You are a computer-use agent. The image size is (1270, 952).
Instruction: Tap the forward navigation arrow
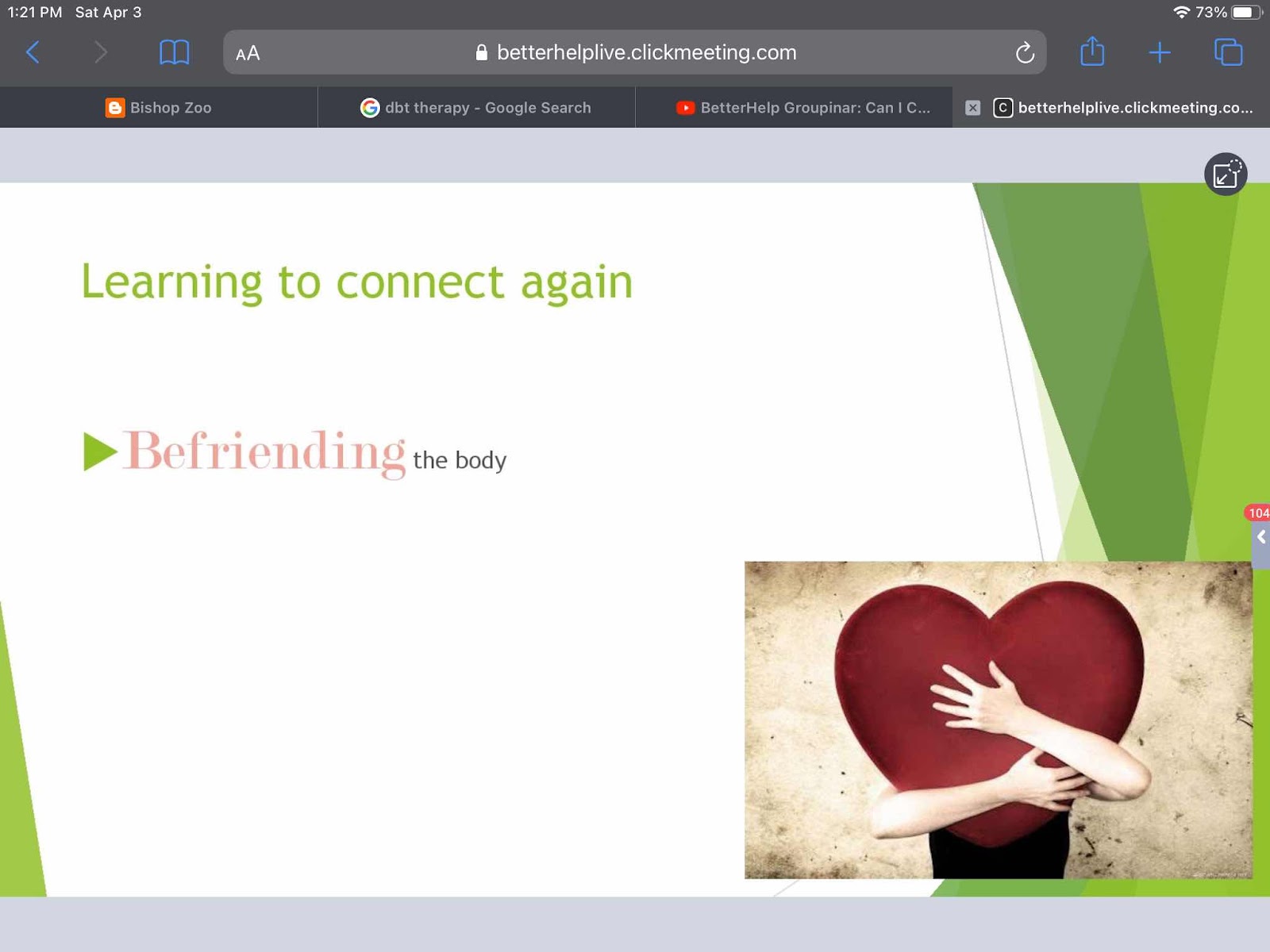click(100, 52)
